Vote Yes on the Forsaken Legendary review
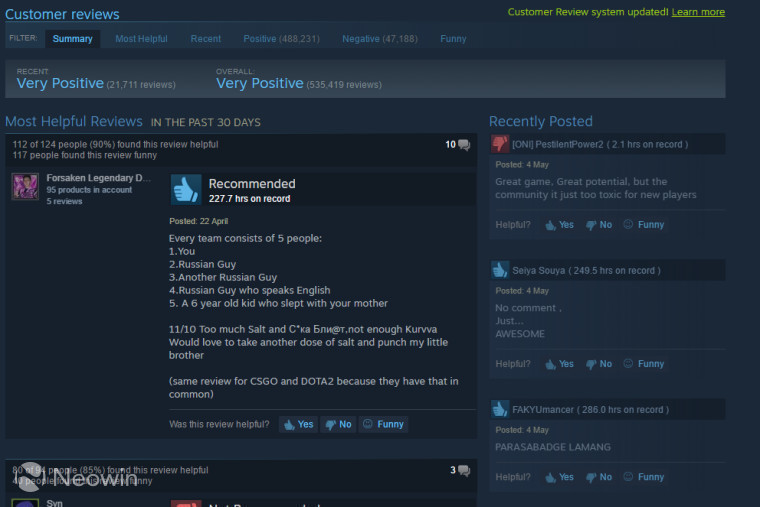 [x=299, y=425]
